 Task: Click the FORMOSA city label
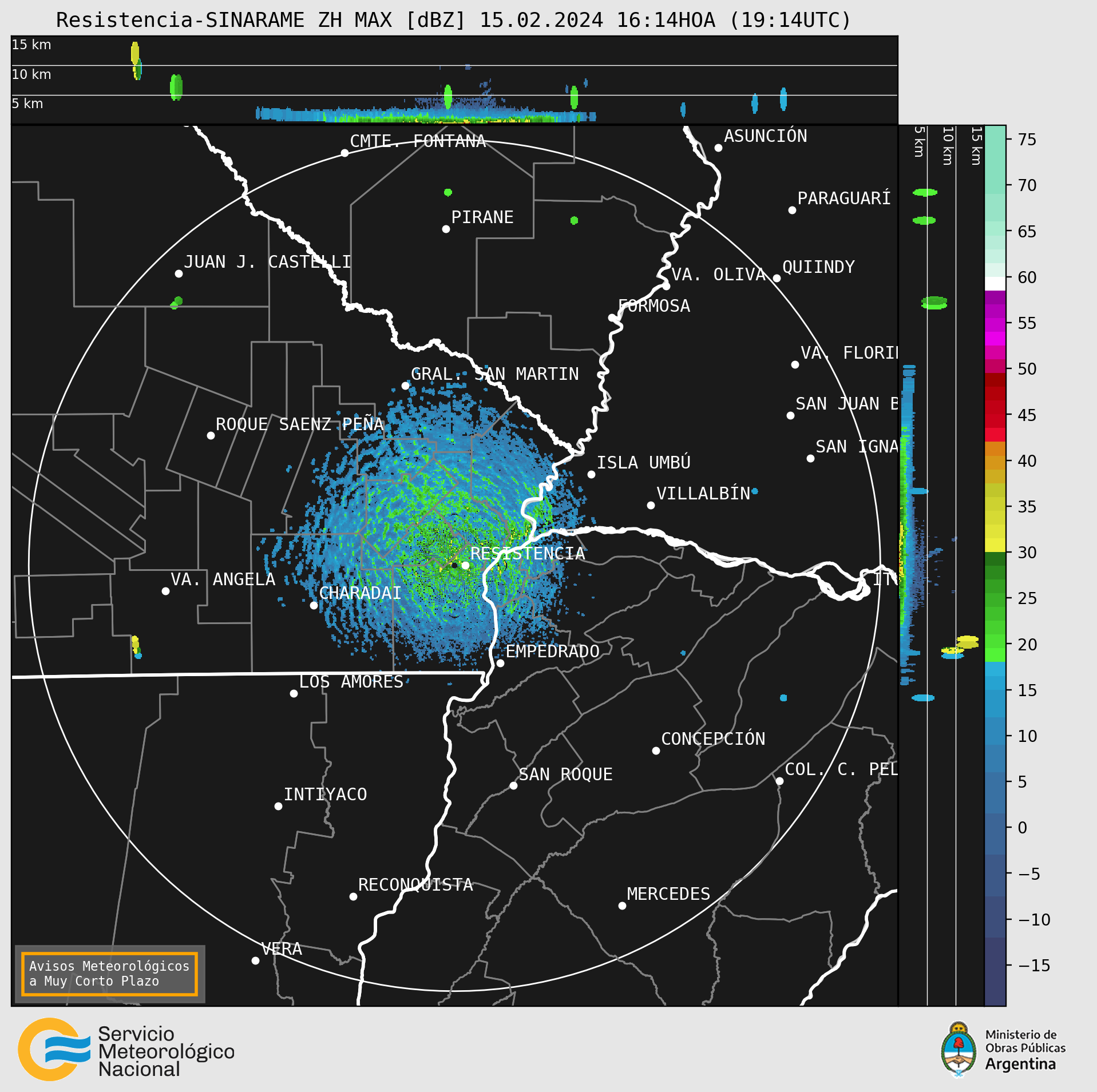pyautogui.click(x=654, y=306)
